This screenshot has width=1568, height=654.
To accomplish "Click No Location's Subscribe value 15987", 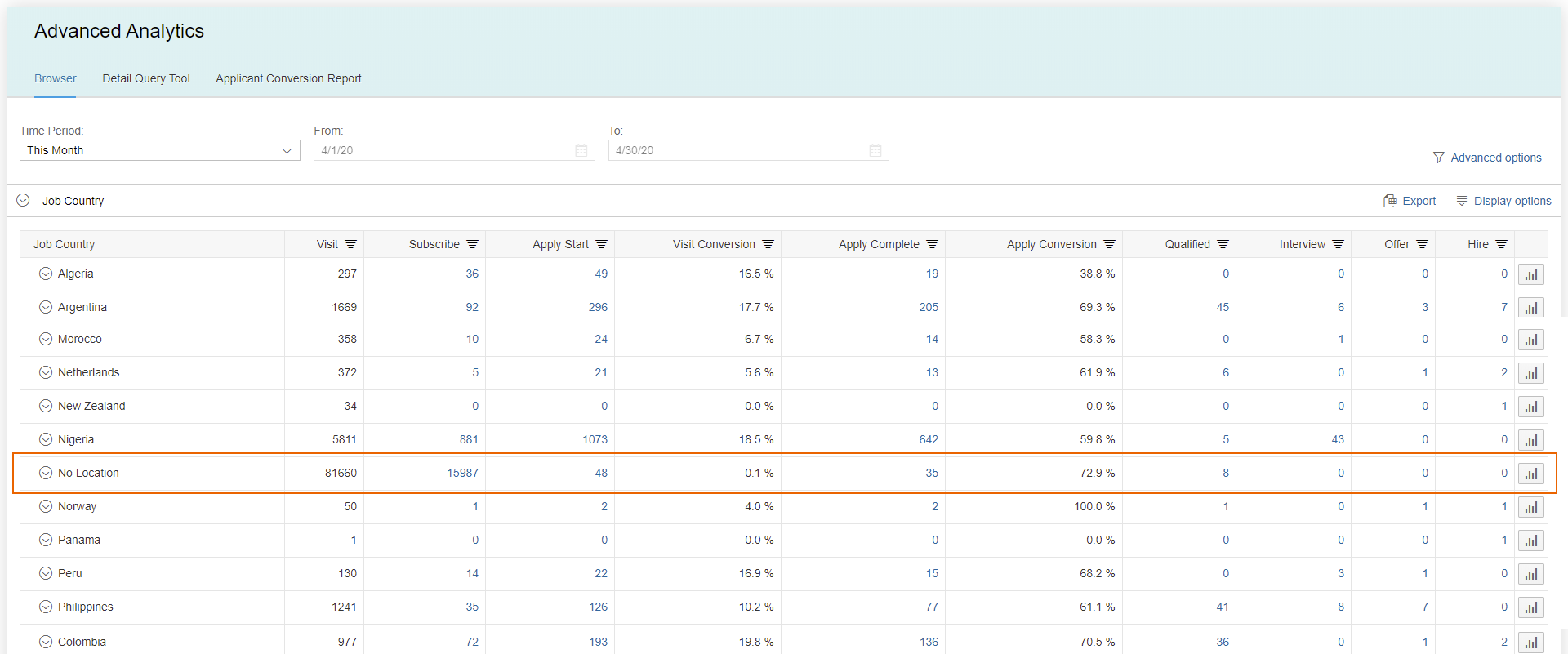I will pyautogui.click(x=463, y=473).
